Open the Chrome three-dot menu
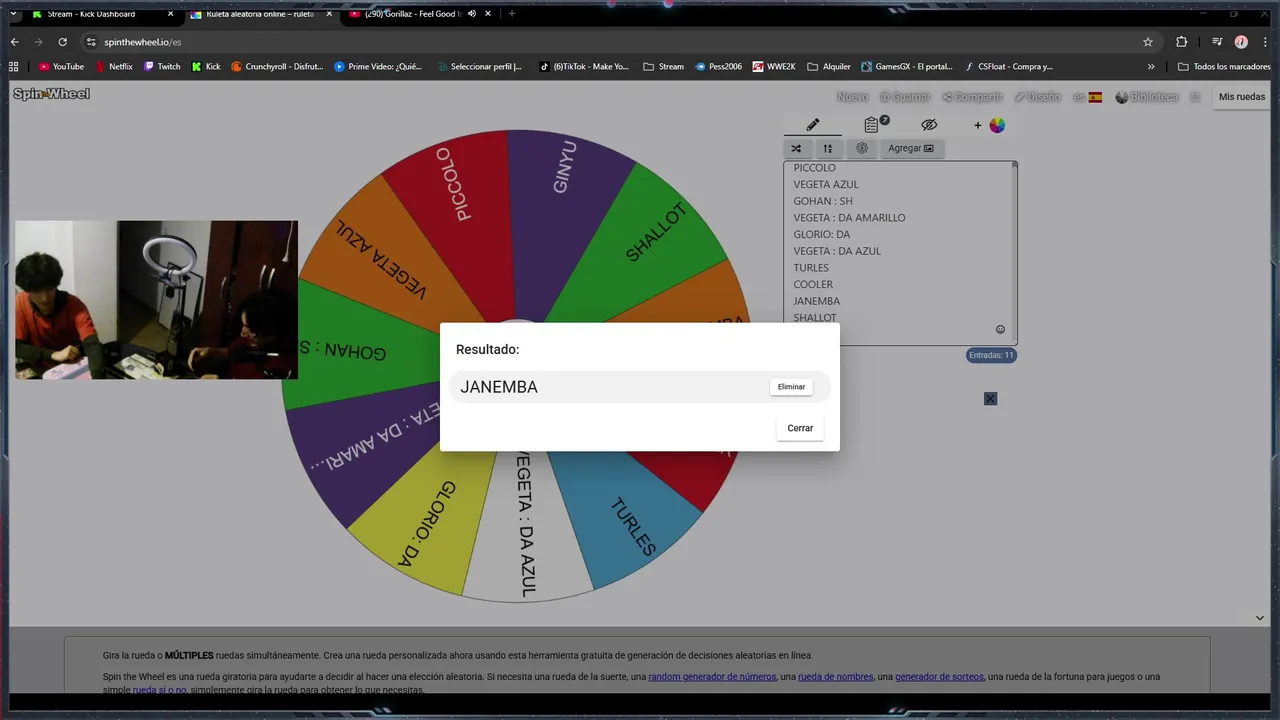1280x720 pixels. (1264, 42)
